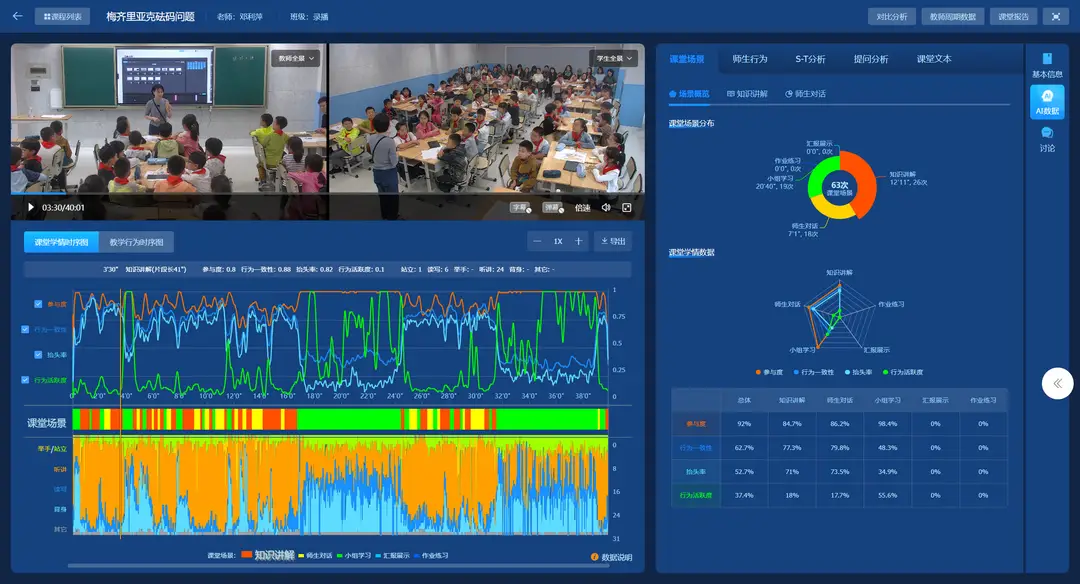Viewport: 1080px width, 584px height.
Task: Uncheck the 参与度 chart checkbox
Action: point(39,304)
